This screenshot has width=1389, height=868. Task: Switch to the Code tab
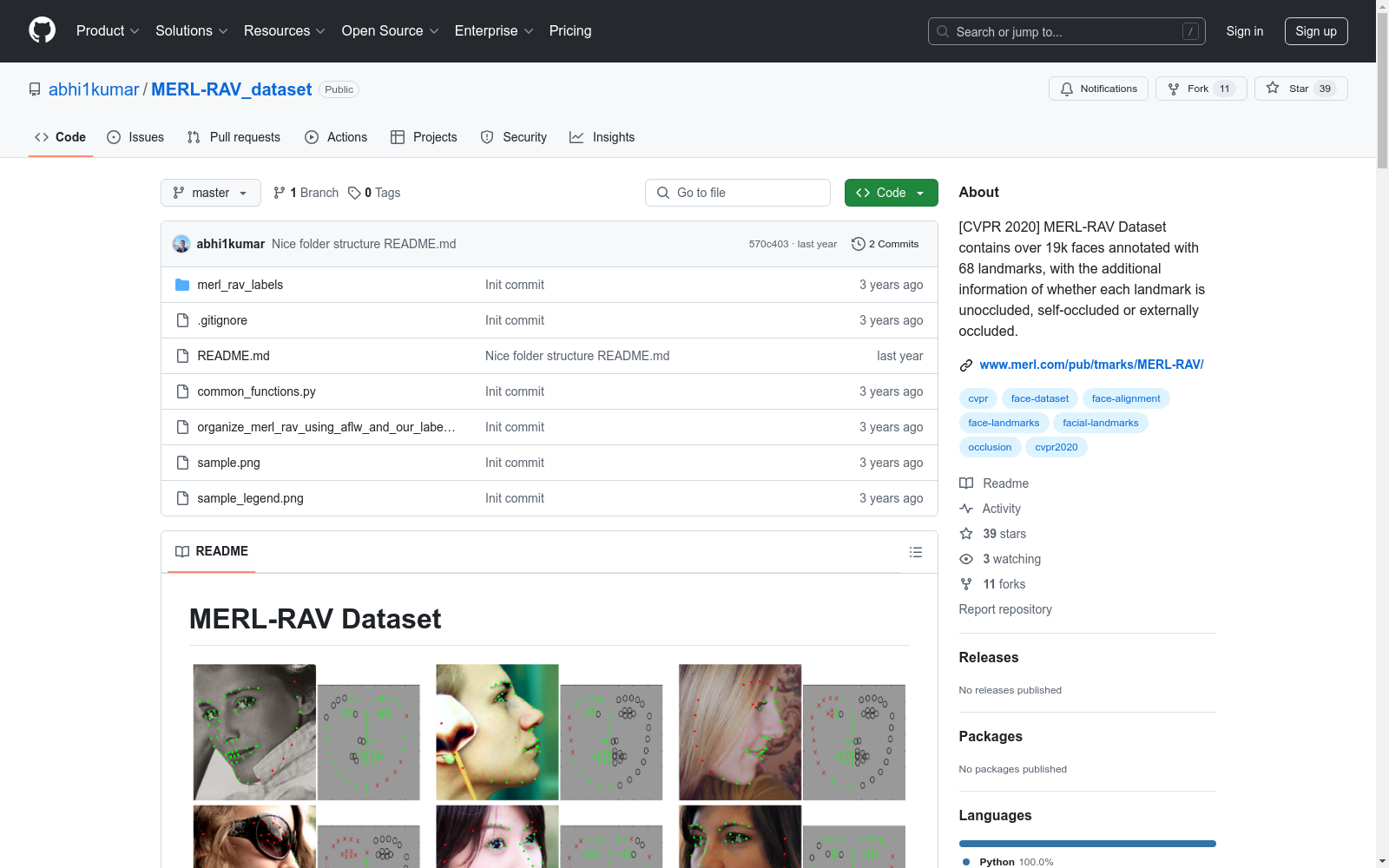tap(61, 137)
